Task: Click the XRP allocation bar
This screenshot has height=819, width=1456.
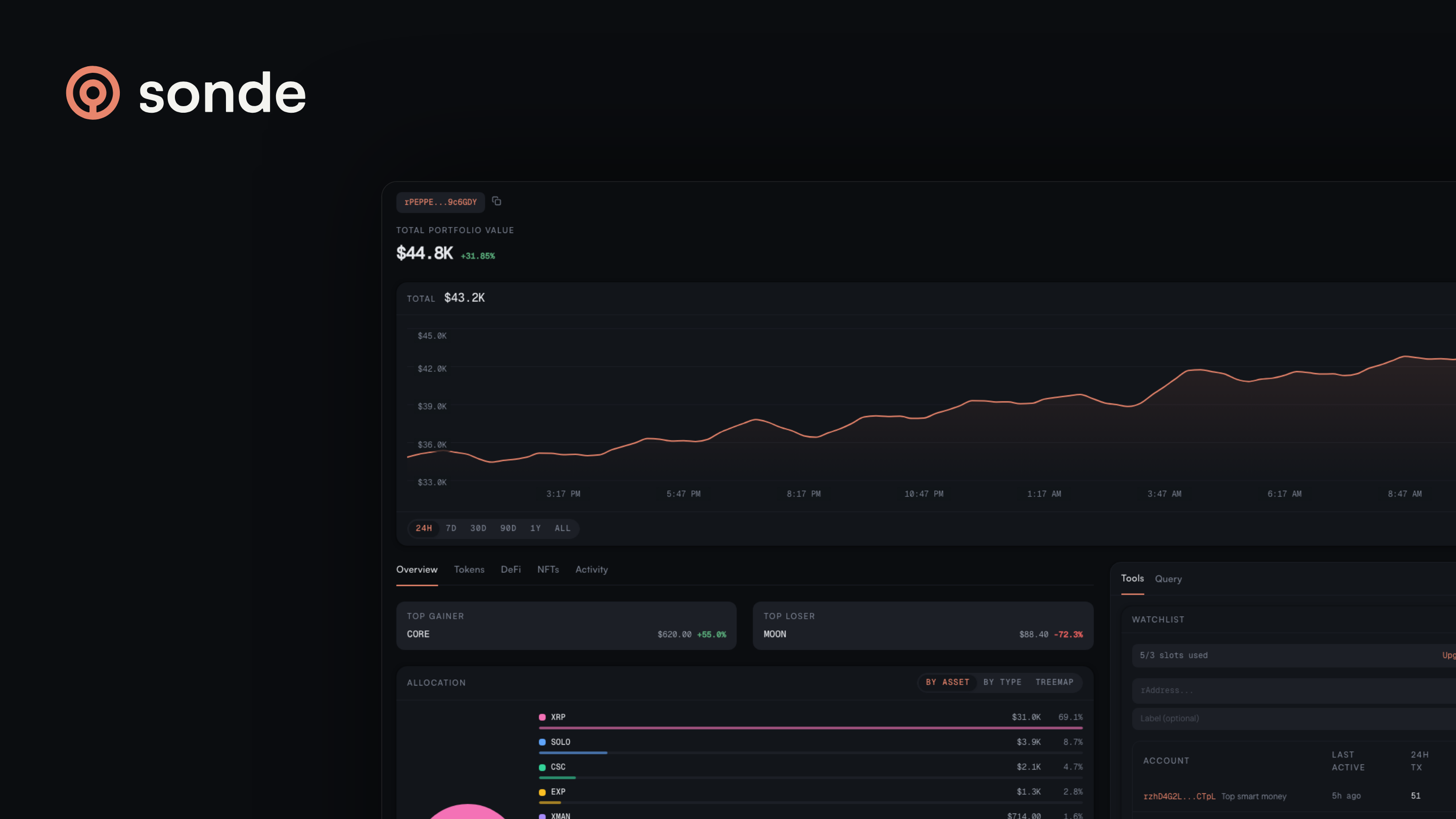Action: point(810,728)
